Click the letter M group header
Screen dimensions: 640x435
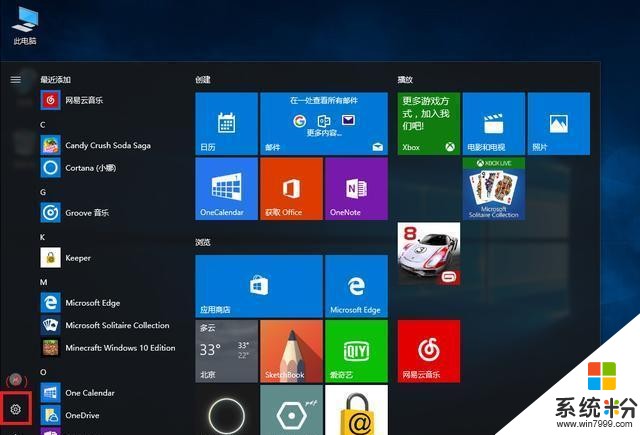coord(43,282)
